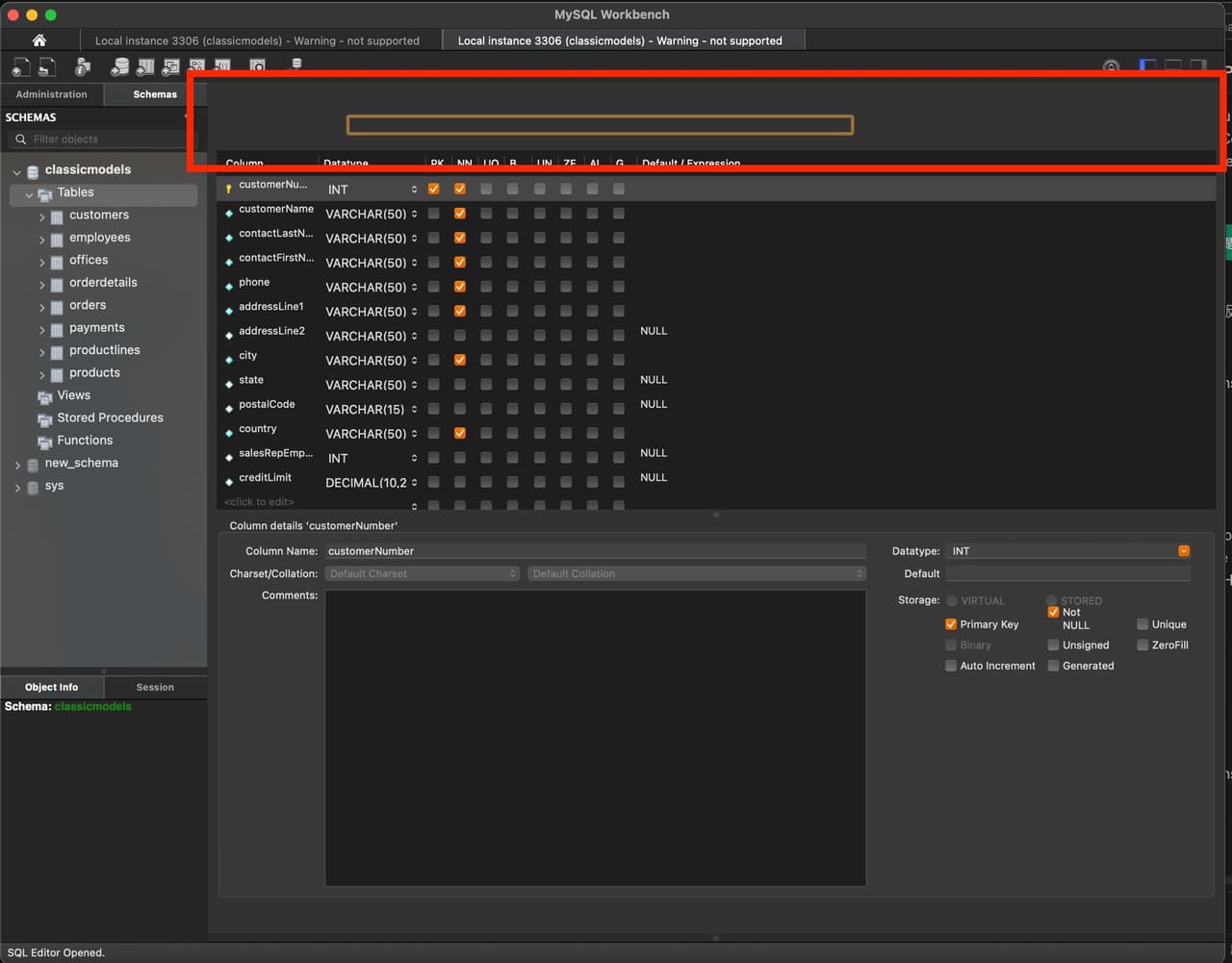This screenshot has height=963, width=1232.
Task: Toggle the left sidebar panel visibility
Action: [x=1147, y=67]
